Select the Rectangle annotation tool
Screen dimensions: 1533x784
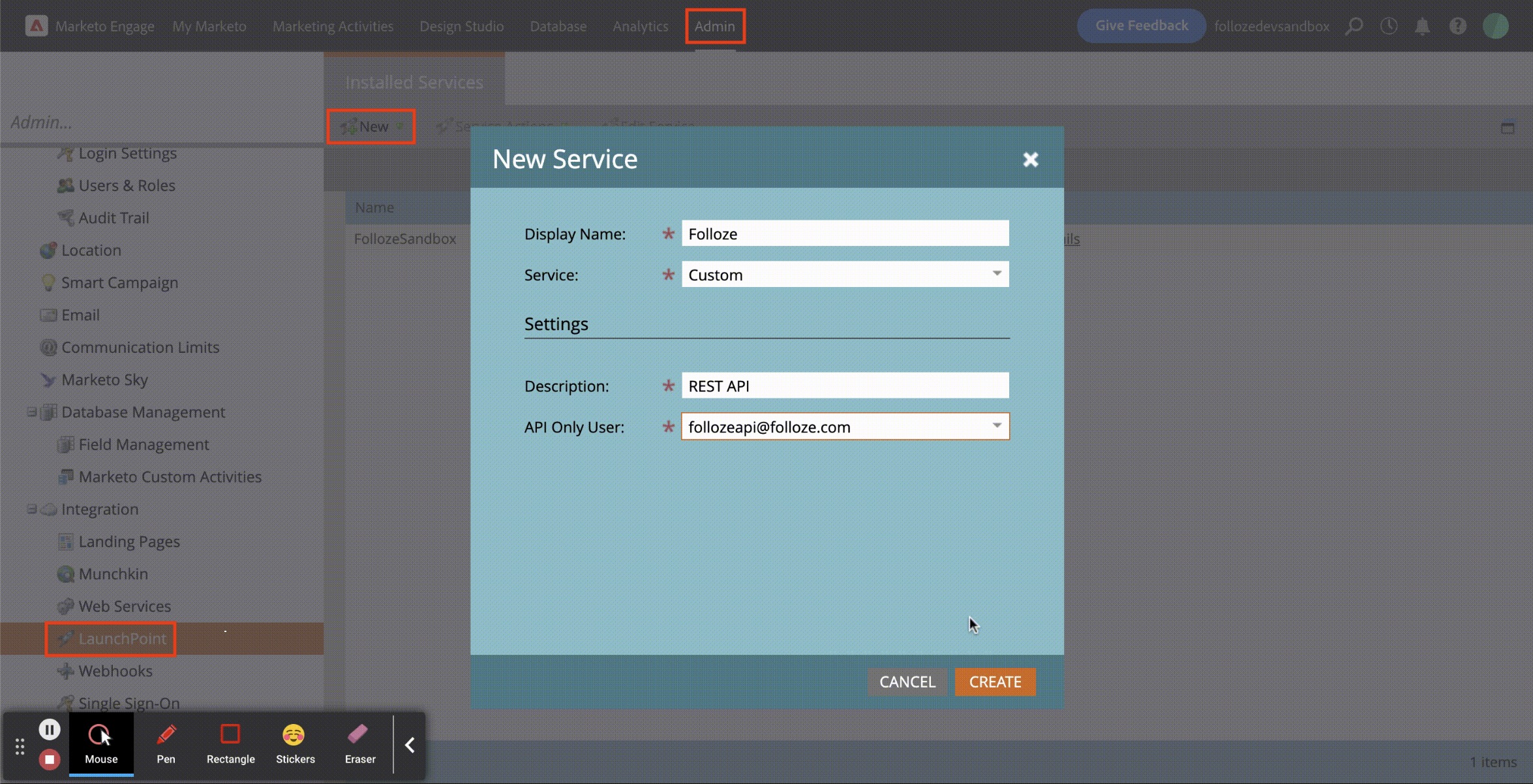(230, 744)
